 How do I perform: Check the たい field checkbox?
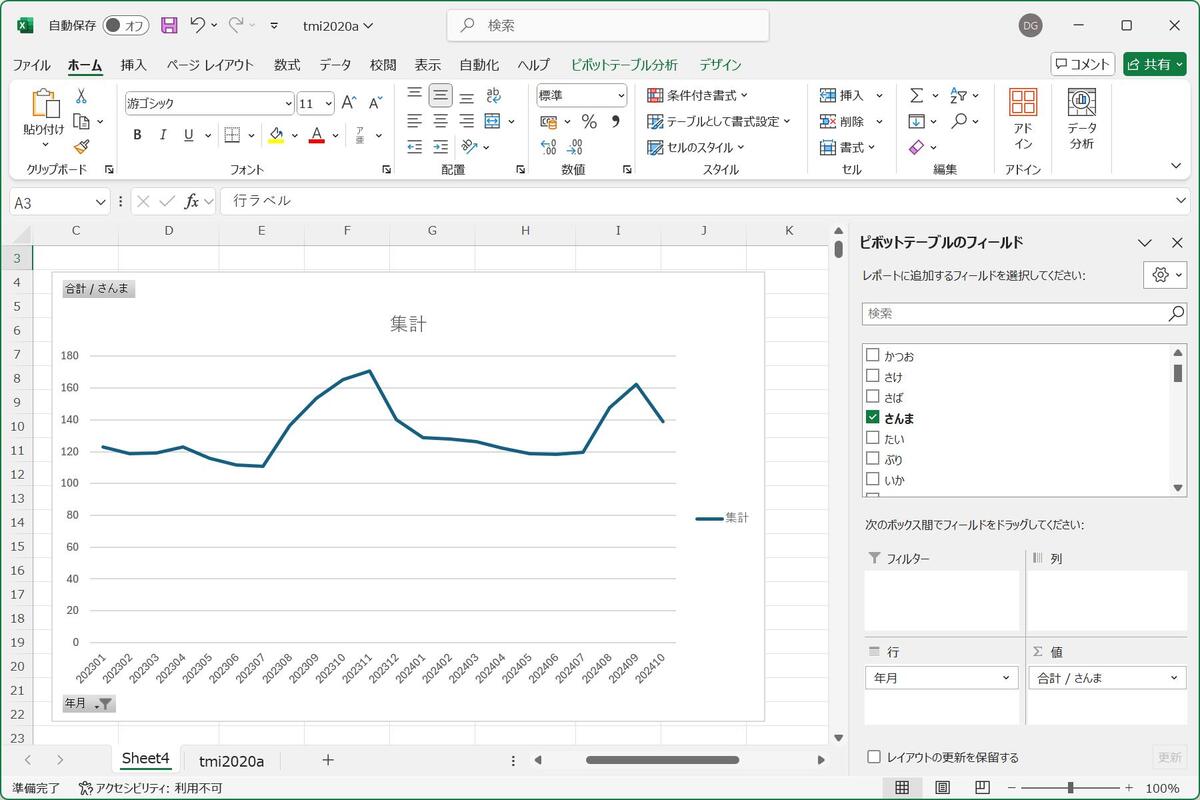[x=872, y=438]
